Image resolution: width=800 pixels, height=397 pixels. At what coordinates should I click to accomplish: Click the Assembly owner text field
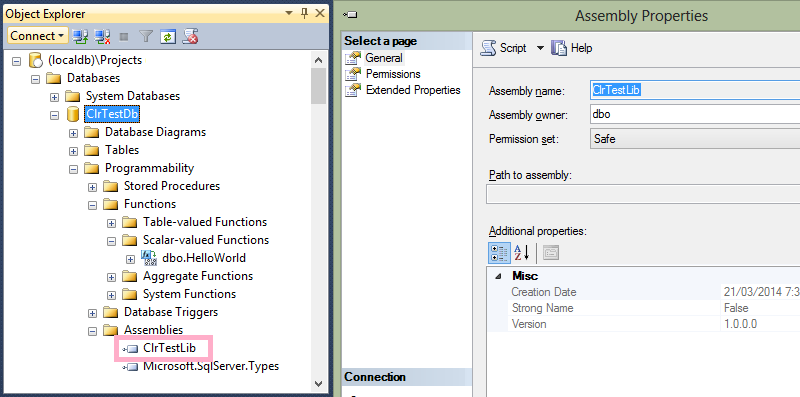[x=695, y=114]
